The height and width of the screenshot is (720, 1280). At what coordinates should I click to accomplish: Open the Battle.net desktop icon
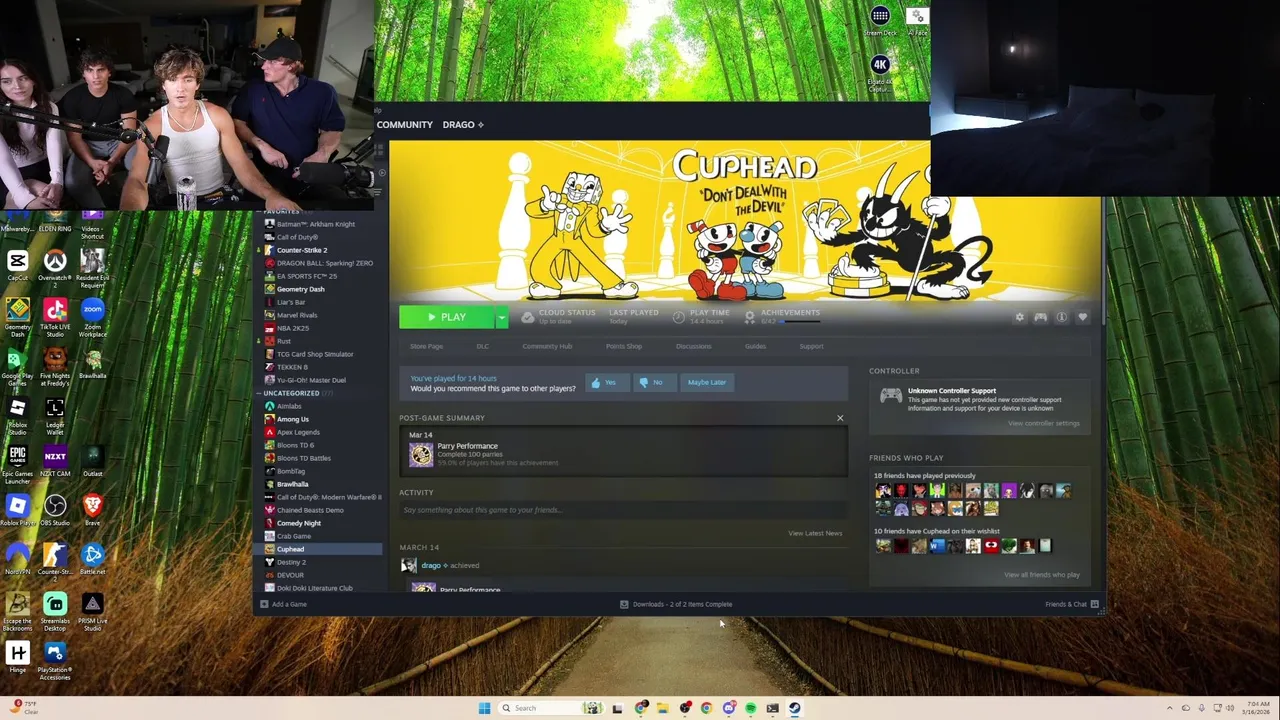[x=92, y=559]
